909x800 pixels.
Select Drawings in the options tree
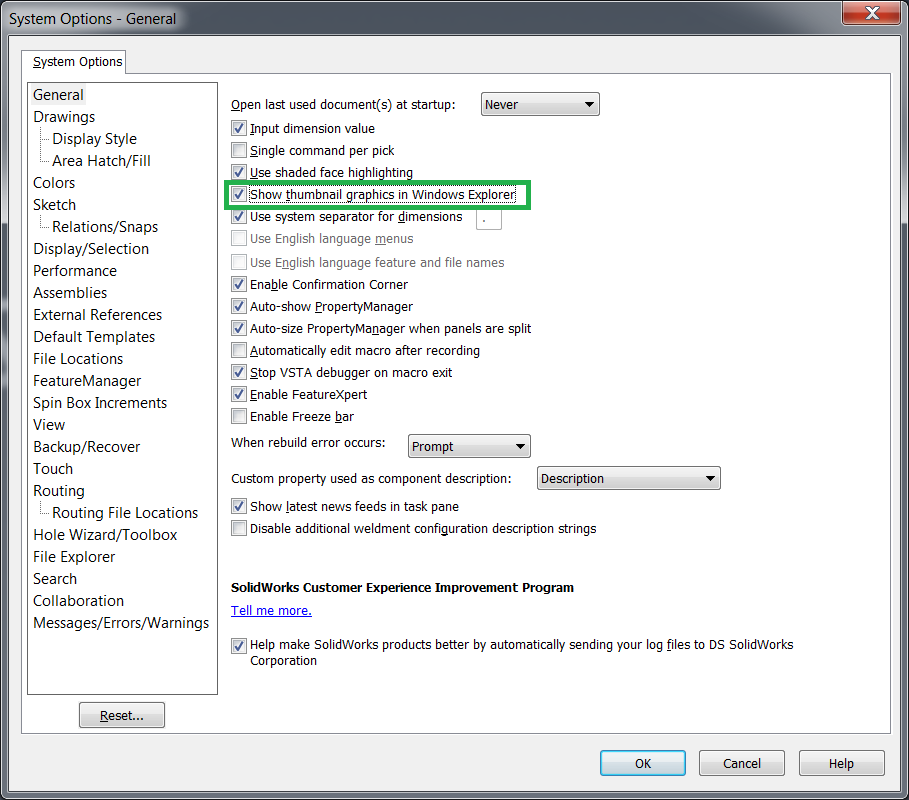coord(64,117)
